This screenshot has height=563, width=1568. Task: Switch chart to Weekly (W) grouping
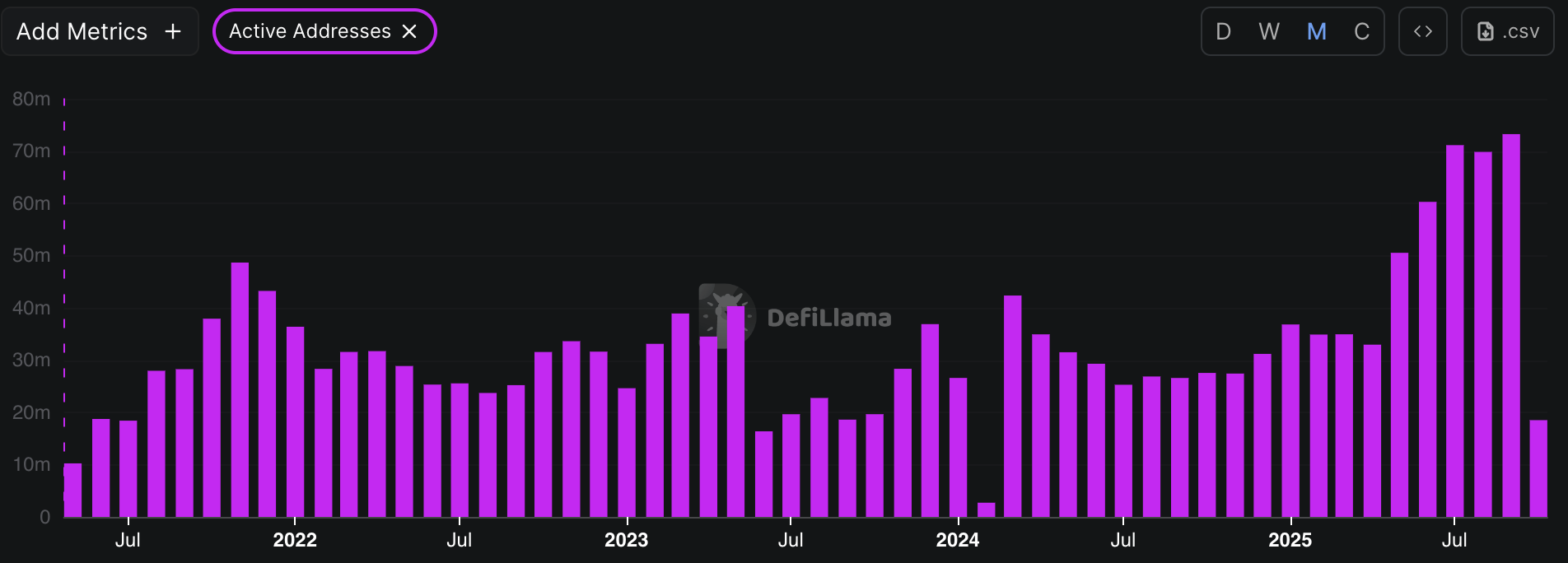[1269, 31]
